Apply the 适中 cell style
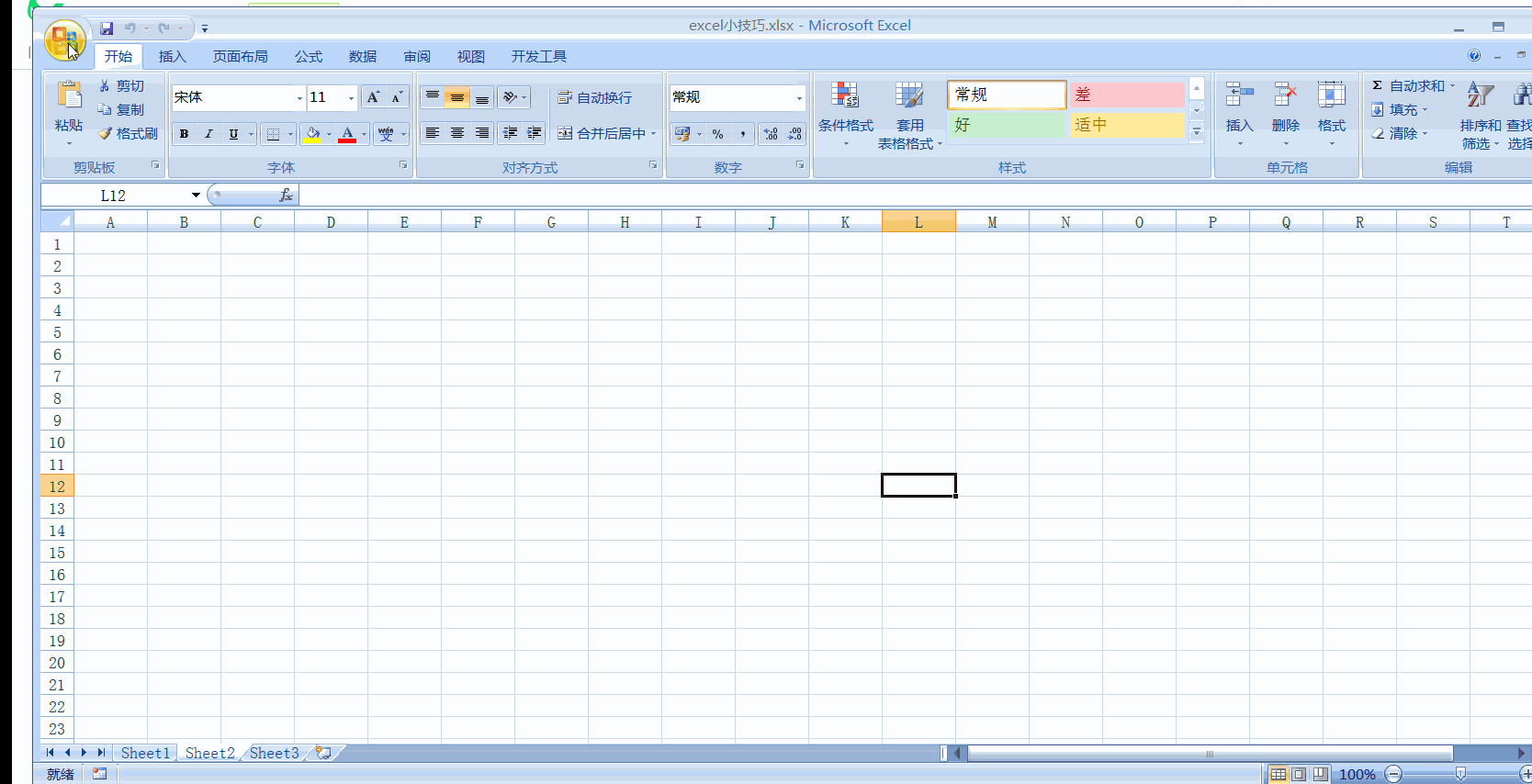This screenshot has height=784, width=1532. click(1127, 125)
